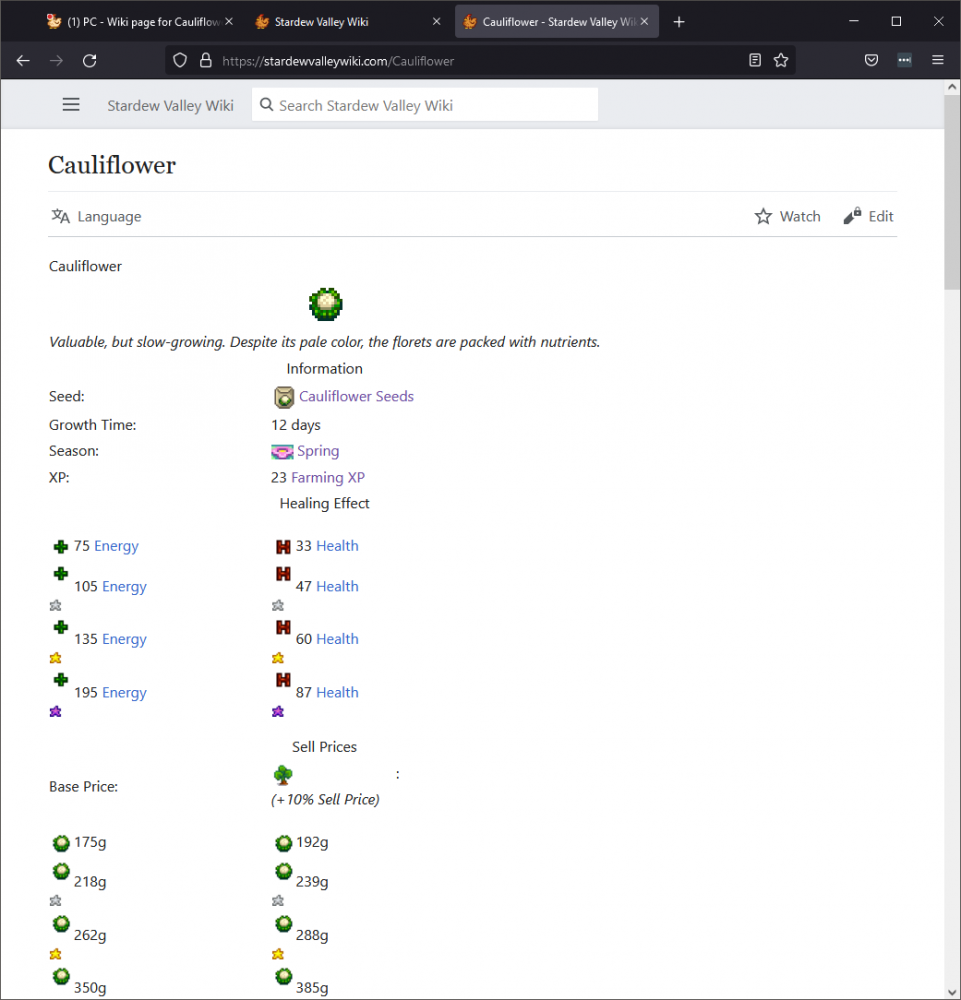Click cauliflower icon beside 288g
This screenshot has width=961, height=1000.
[284, 924]
